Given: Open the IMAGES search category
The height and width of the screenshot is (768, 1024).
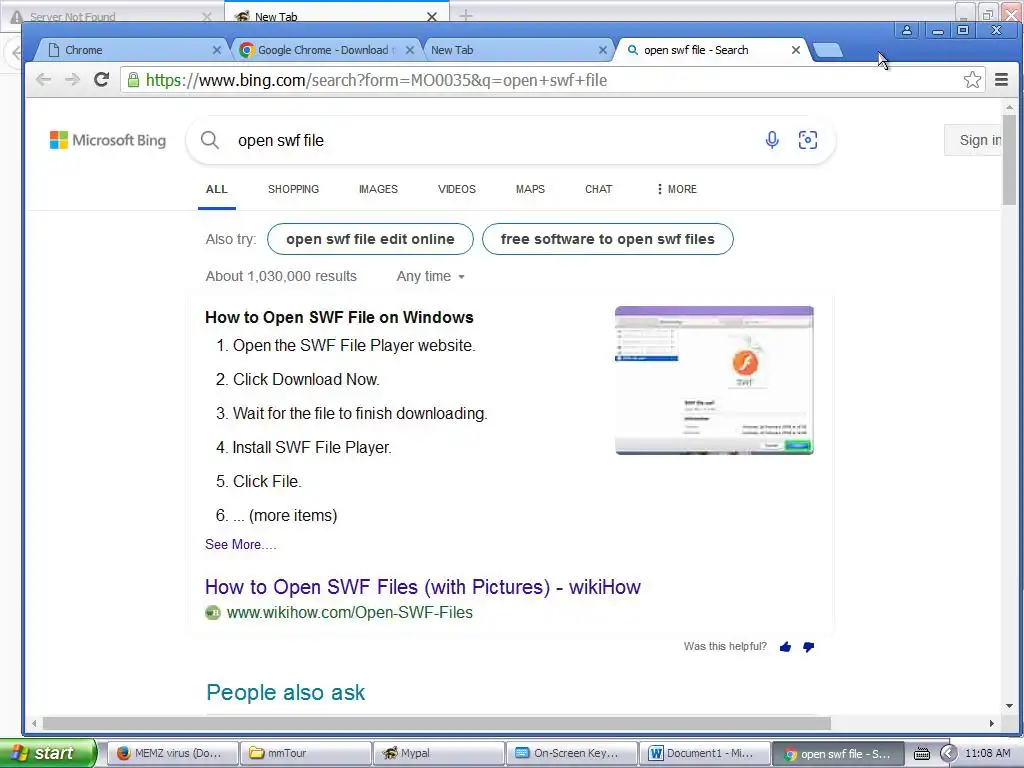Looking at the screenshot, I should tap(378, 189).
